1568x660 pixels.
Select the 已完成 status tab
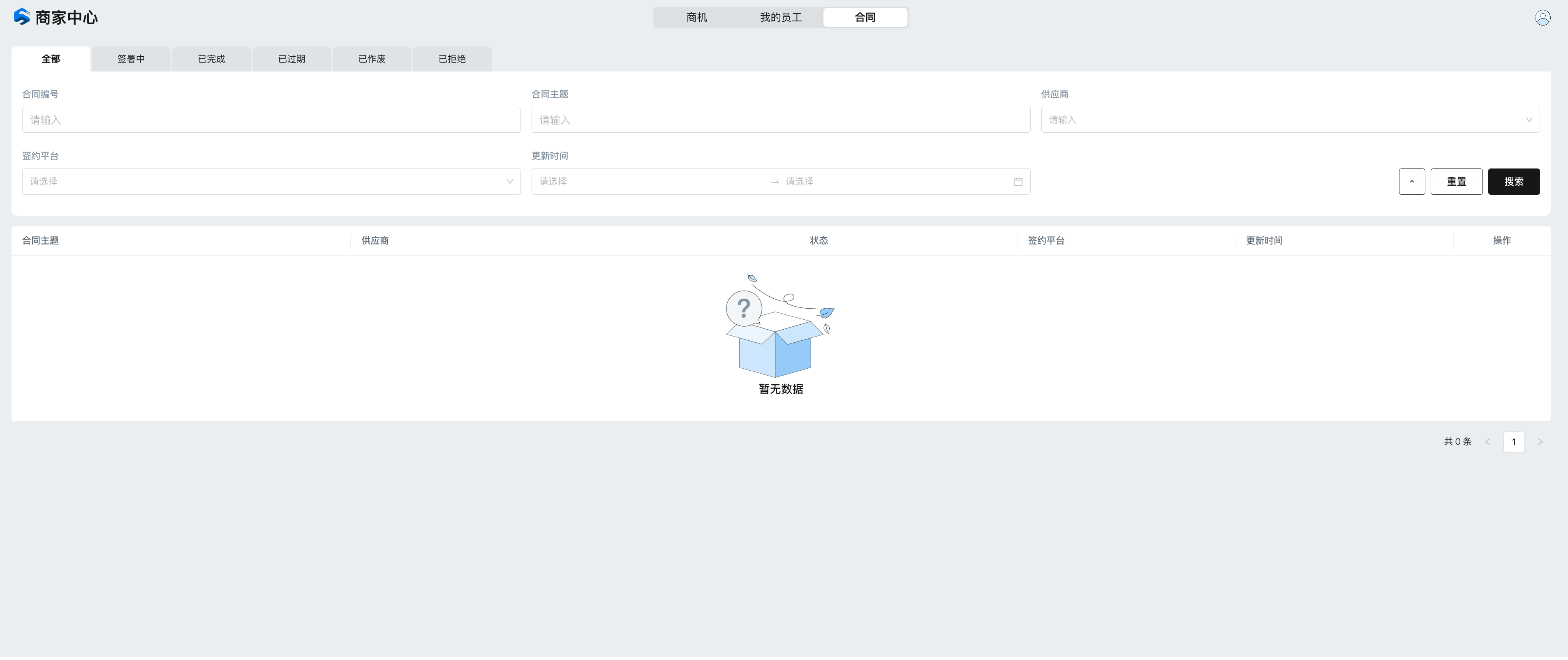pyautogui.click(x=211, y=59)
